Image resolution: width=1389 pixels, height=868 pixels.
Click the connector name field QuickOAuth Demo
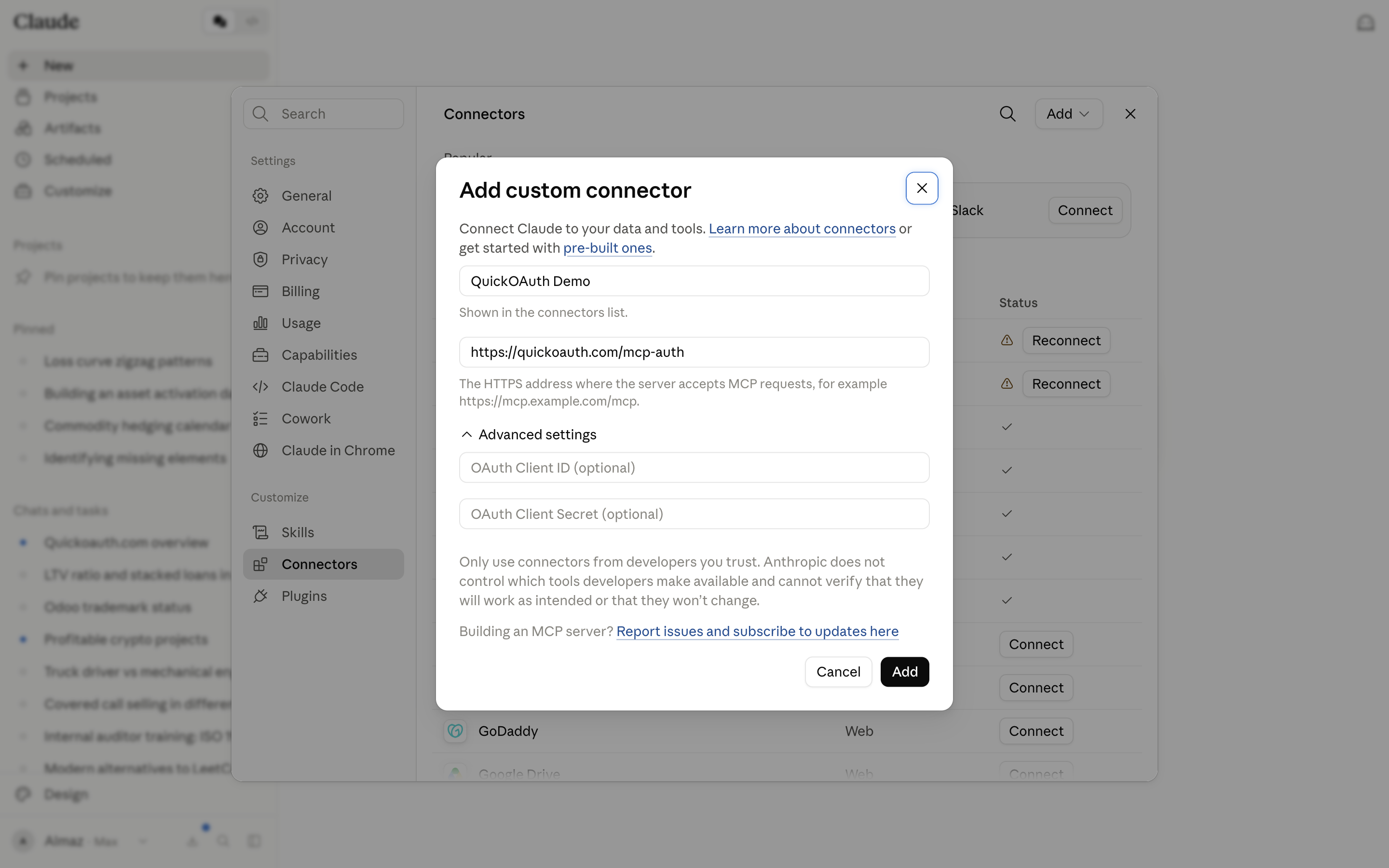click(694, 281)
